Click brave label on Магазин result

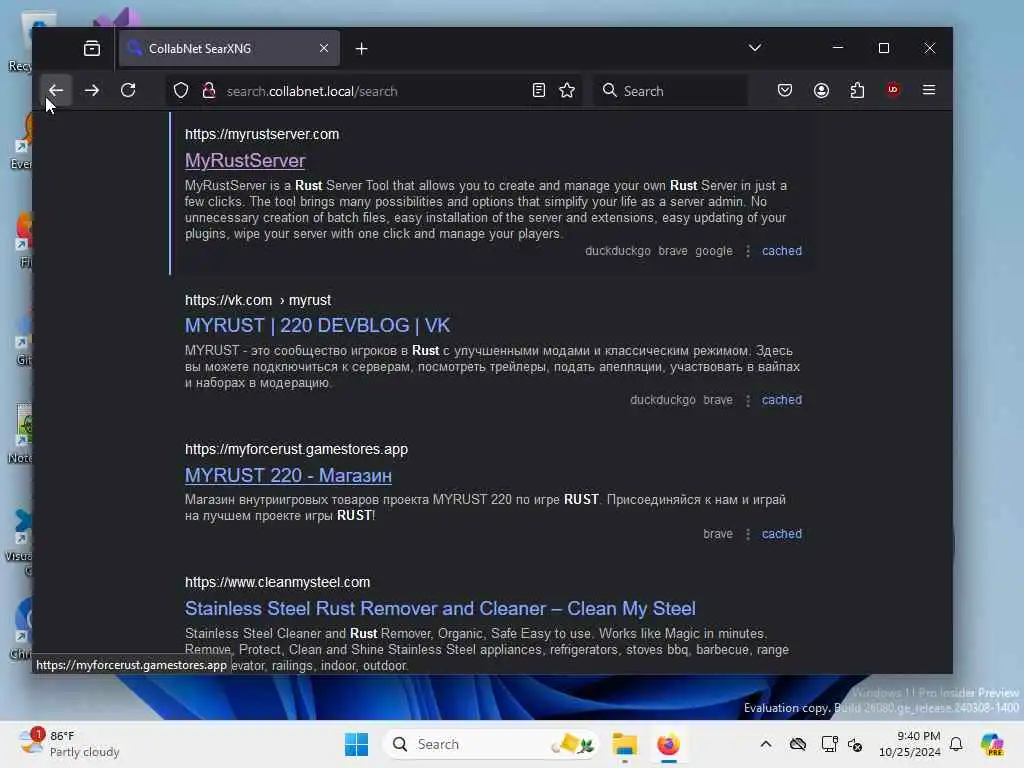(718, 534)
